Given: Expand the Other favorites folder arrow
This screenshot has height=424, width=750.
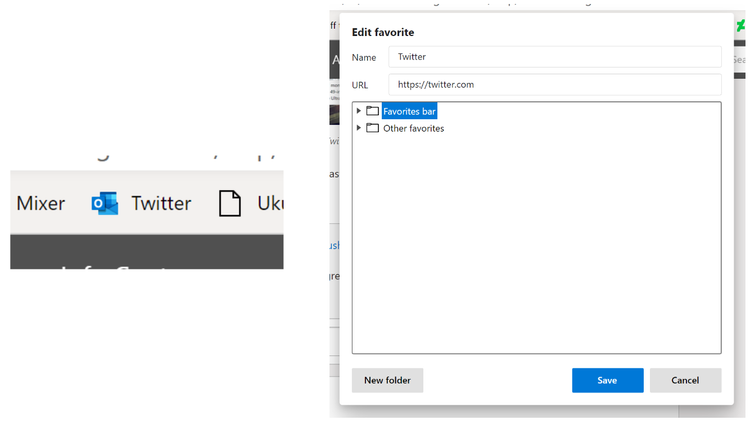Looking at the screenshot, I should pos(358,128).
